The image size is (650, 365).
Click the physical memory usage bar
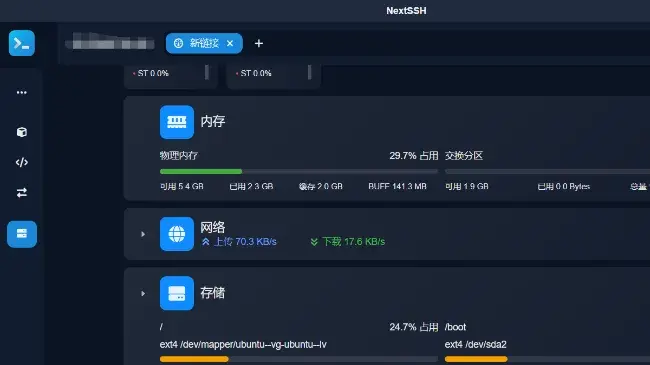click(298, 171)
